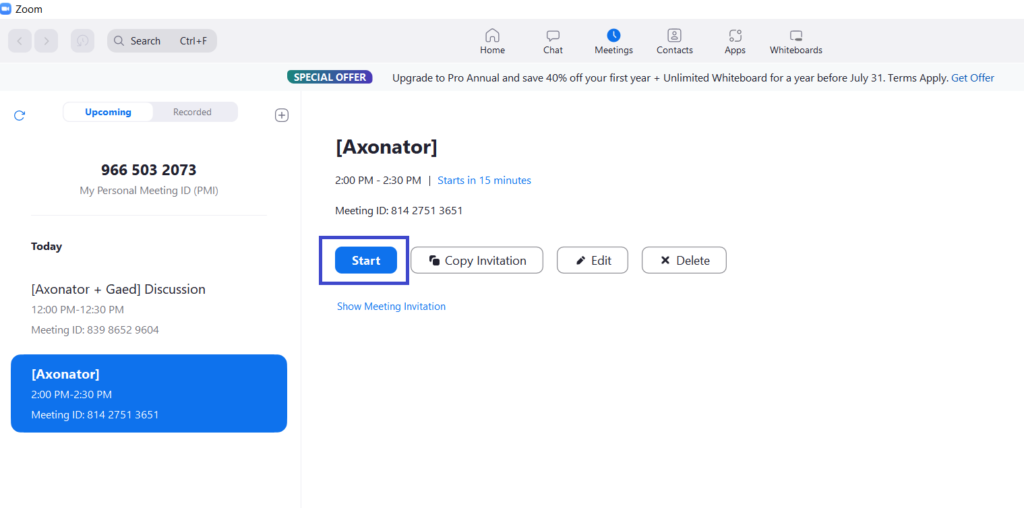Switch to the Upcoming tab

[108, 112]
